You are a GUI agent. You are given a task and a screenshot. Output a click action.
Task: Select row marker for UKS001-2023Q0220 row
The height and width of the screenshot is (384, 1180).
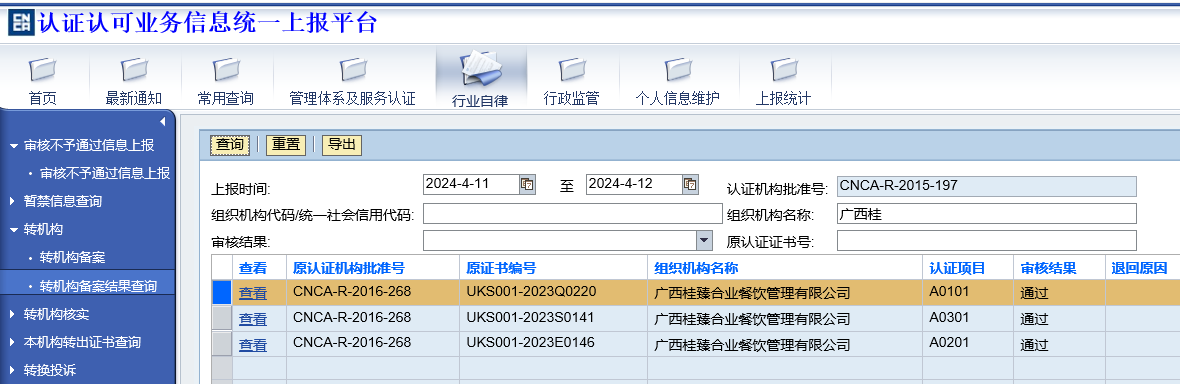(222, 293)
